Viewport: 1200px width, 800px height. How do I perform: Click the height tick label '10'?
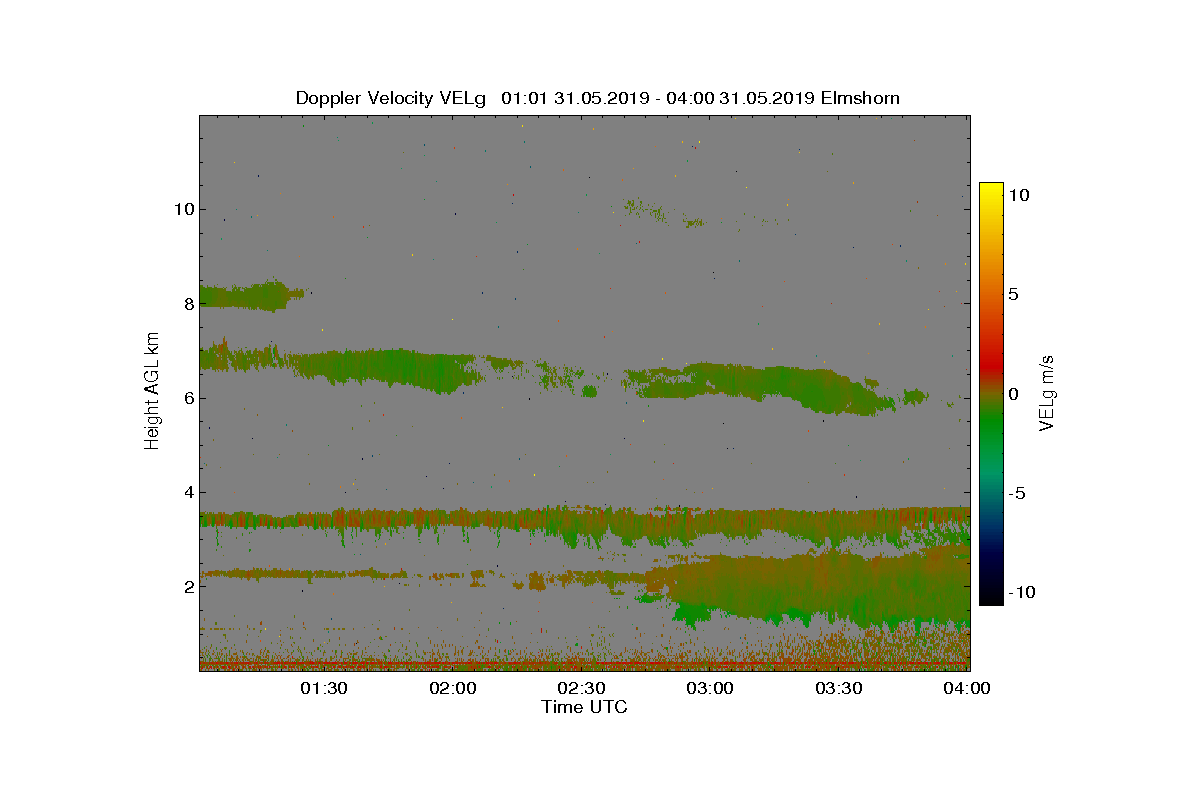click(183, 209)
